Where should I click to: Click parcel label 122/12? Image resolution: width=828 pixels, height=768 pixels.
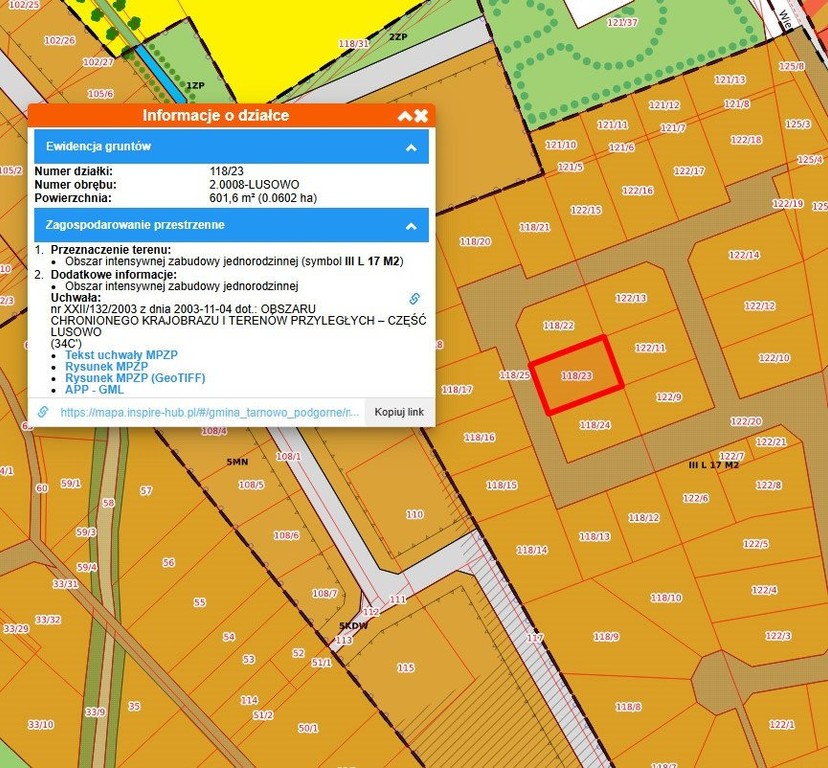tap(760, 306)
